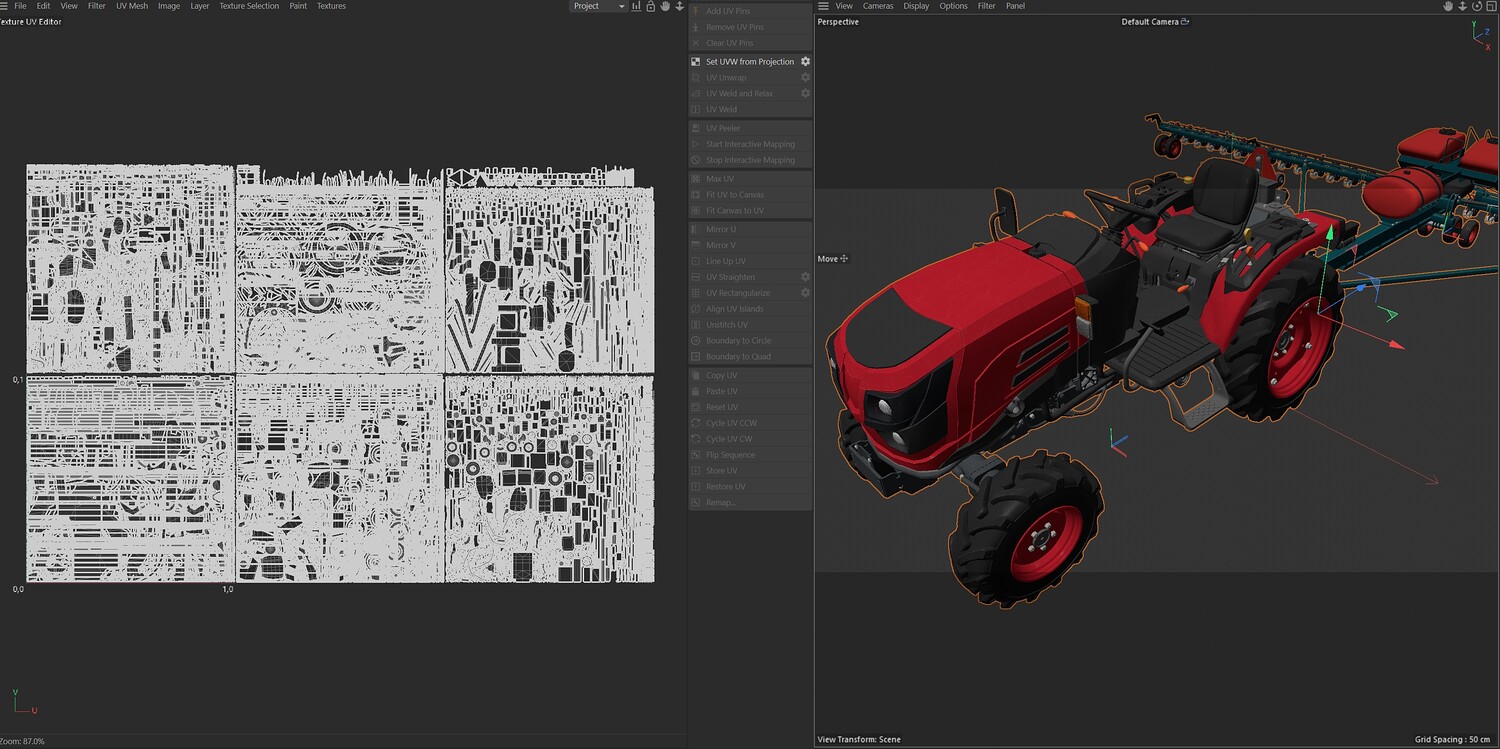Open the Layer menu
Viewport: 1500px width, 749px height.
click(x=200, y=6)
